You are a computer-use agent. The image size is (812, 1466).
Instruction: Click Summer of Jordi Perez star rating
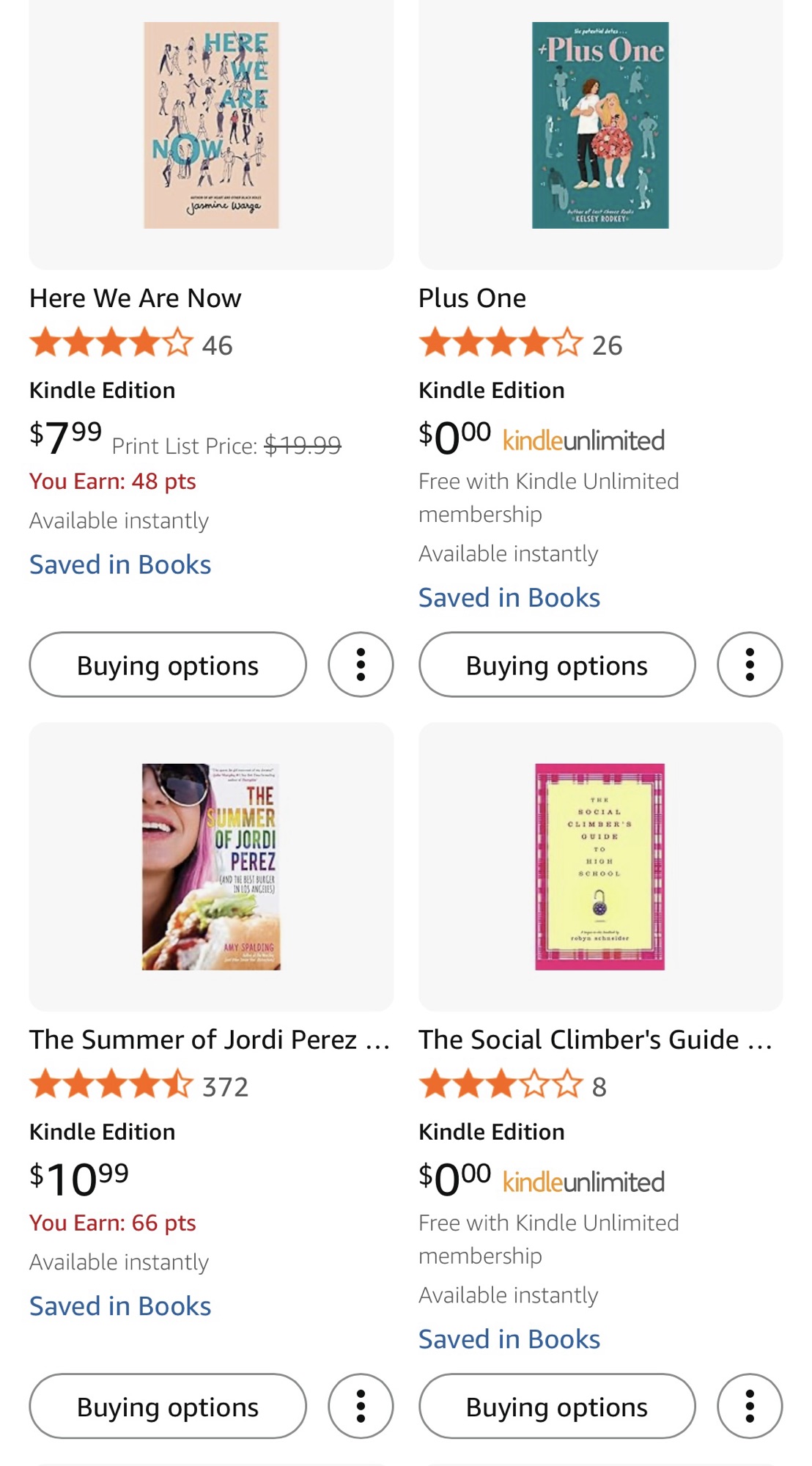coord(111,1086)
